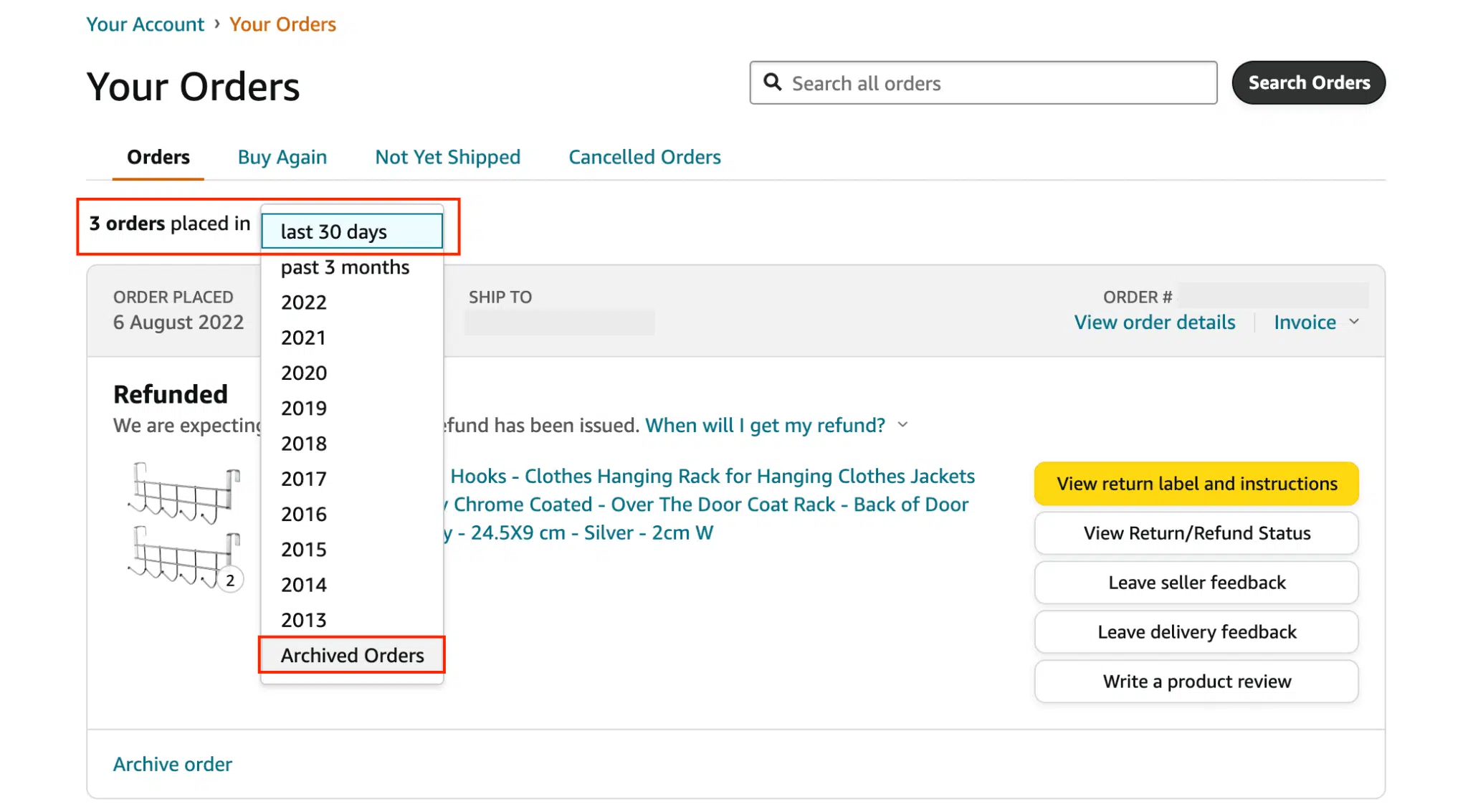Click 'View return label and instructions' button

1197,484
